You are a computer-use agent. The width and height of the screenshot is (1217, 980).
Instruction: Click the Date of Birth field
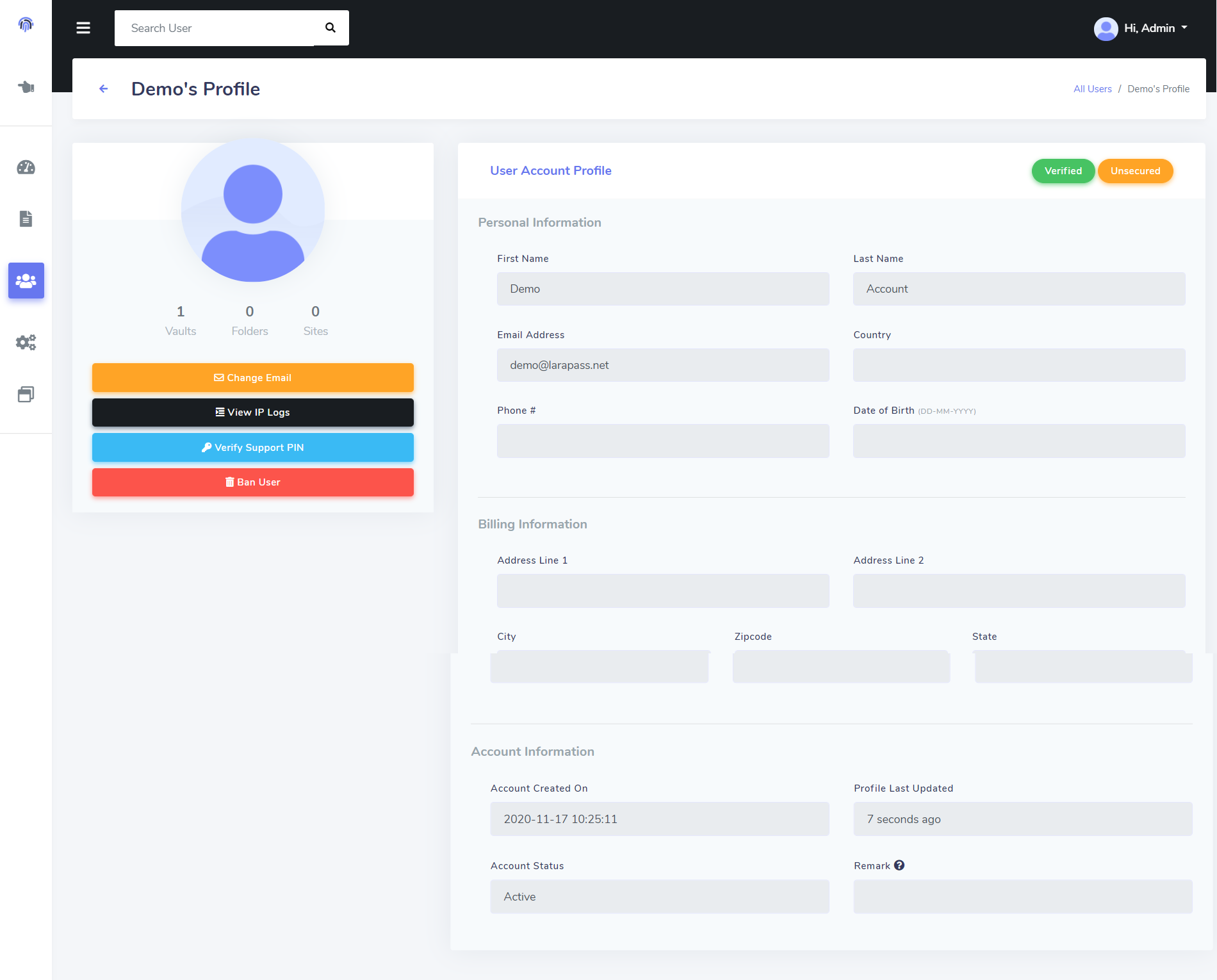click(1019, 441)
